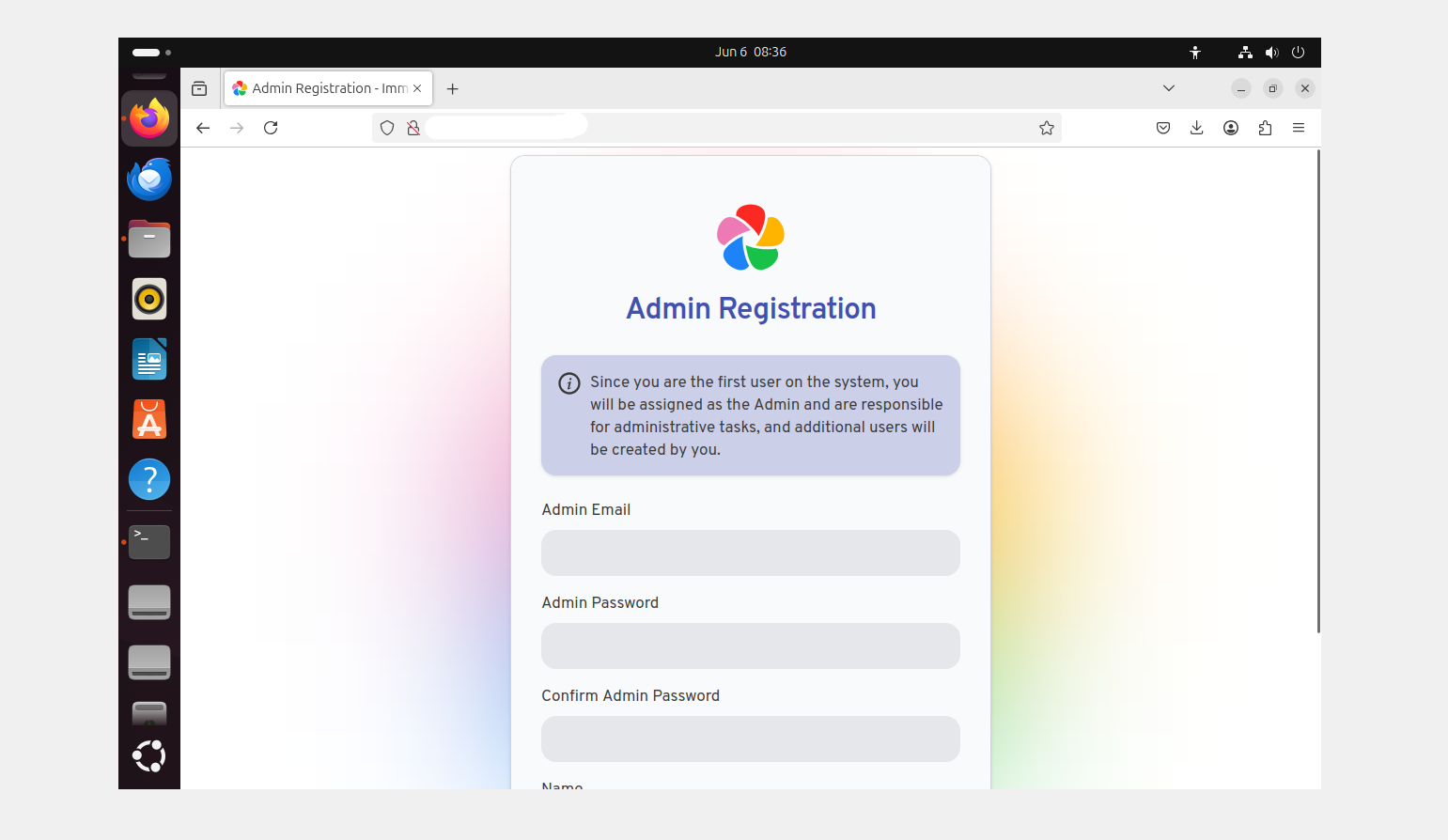Open the Extensions puzzle icon
Screen dimensions: 1448x840
[x=1265, y=128]
